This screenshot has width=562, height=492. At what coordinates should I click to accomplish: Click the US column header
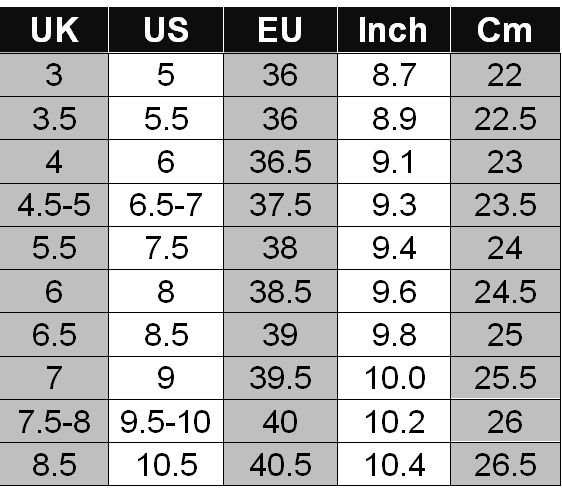[x=166, y=30]
